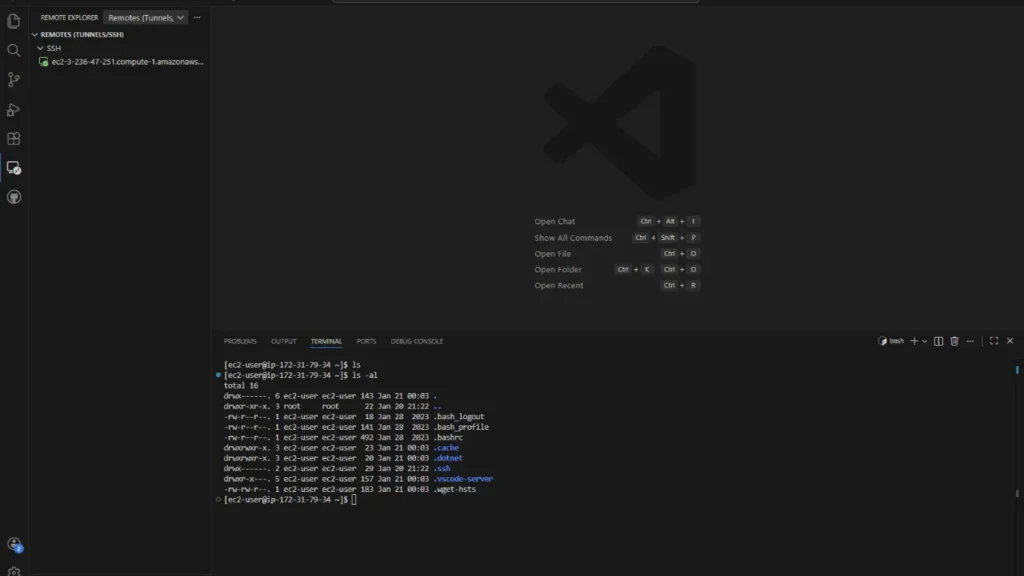Switch to the PROBLEMS tab
This screenshot has height=576, width=1024.
point(240,341)
